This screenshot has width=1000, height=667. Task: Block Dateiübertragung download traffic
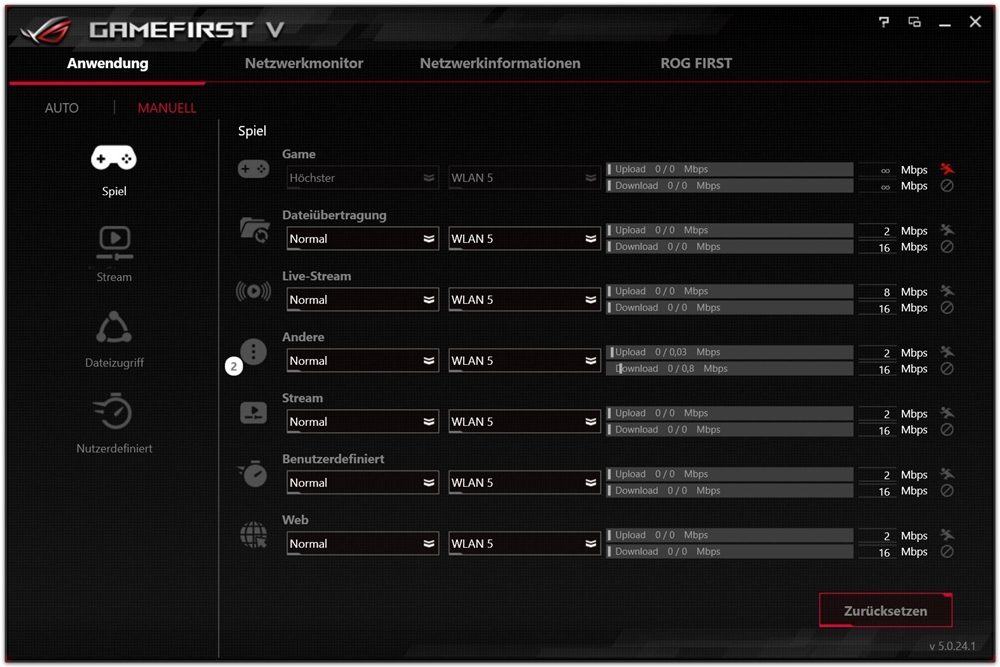[947, 247]
